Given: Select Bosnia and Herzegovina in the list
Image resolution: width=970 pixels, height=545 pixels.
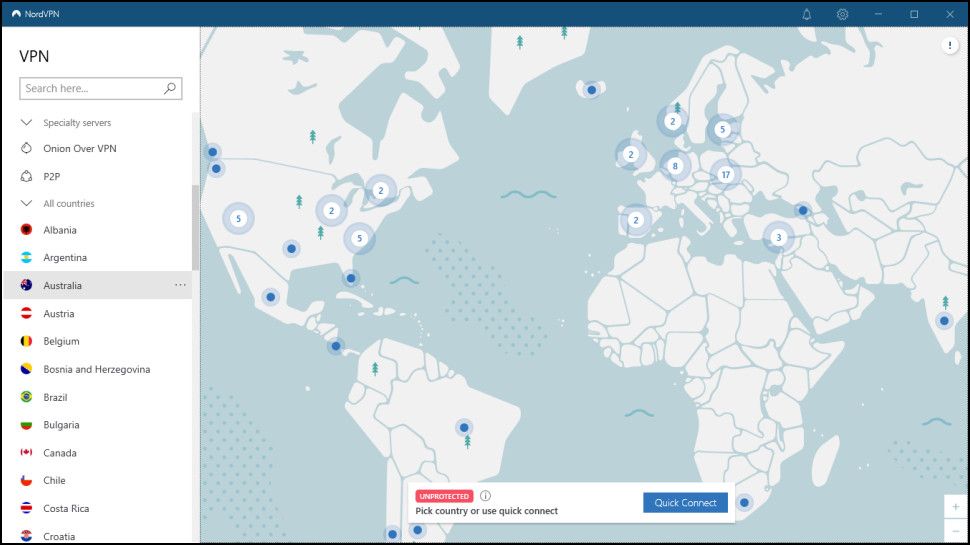Looking at the screenshot, I should 97,369.
